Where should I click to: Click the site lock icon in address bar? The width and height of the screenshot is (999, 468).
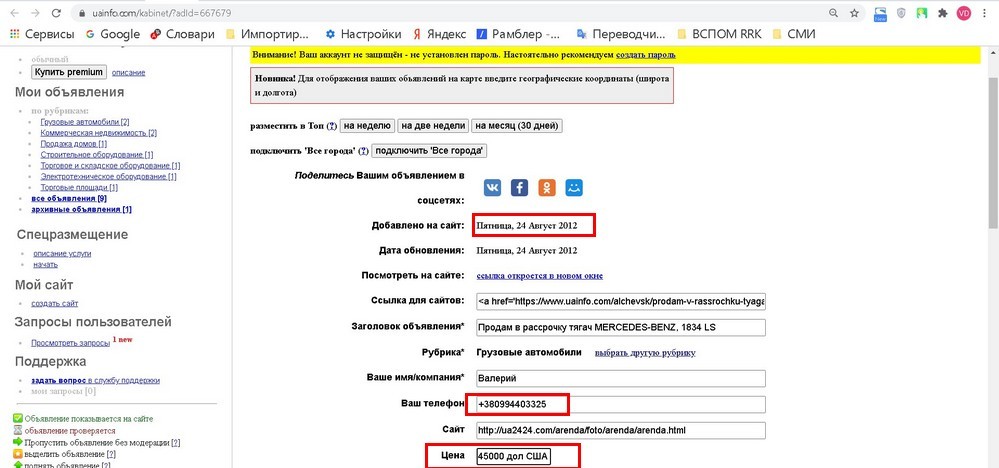tap(81, 13)
